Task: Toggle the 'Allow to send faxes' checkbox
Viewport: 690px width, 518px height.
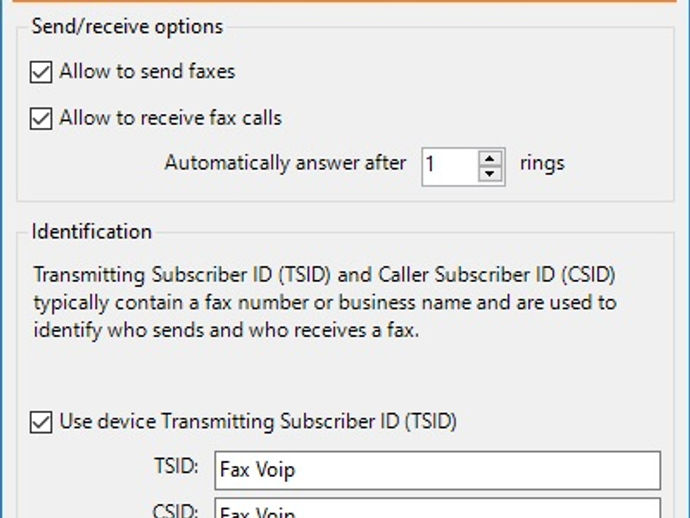Action: pos(41,72)
